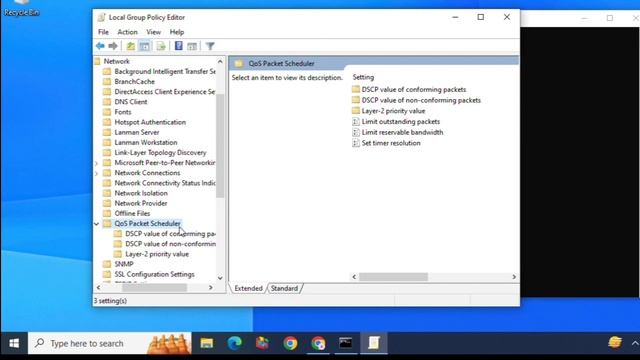Switch to the Extended tab
The width and height of the screenshot is (640, 360).
[x=248, y=288]
